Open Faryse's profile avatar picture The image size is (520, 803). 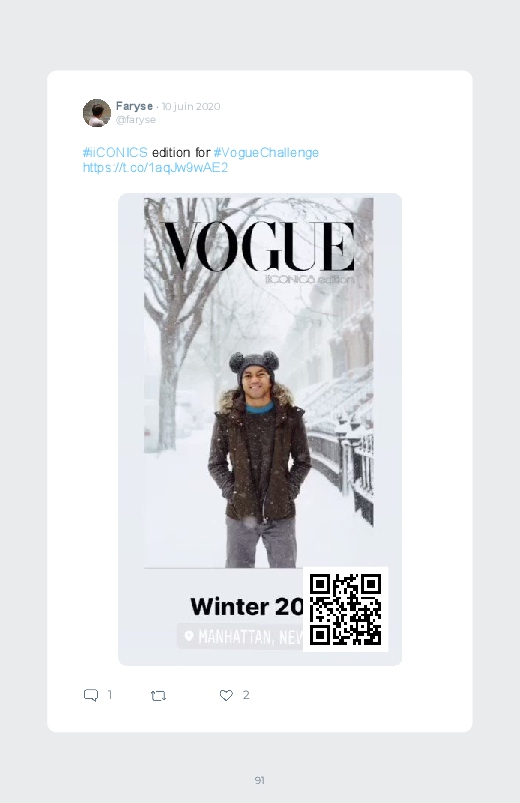coord(97,113)
